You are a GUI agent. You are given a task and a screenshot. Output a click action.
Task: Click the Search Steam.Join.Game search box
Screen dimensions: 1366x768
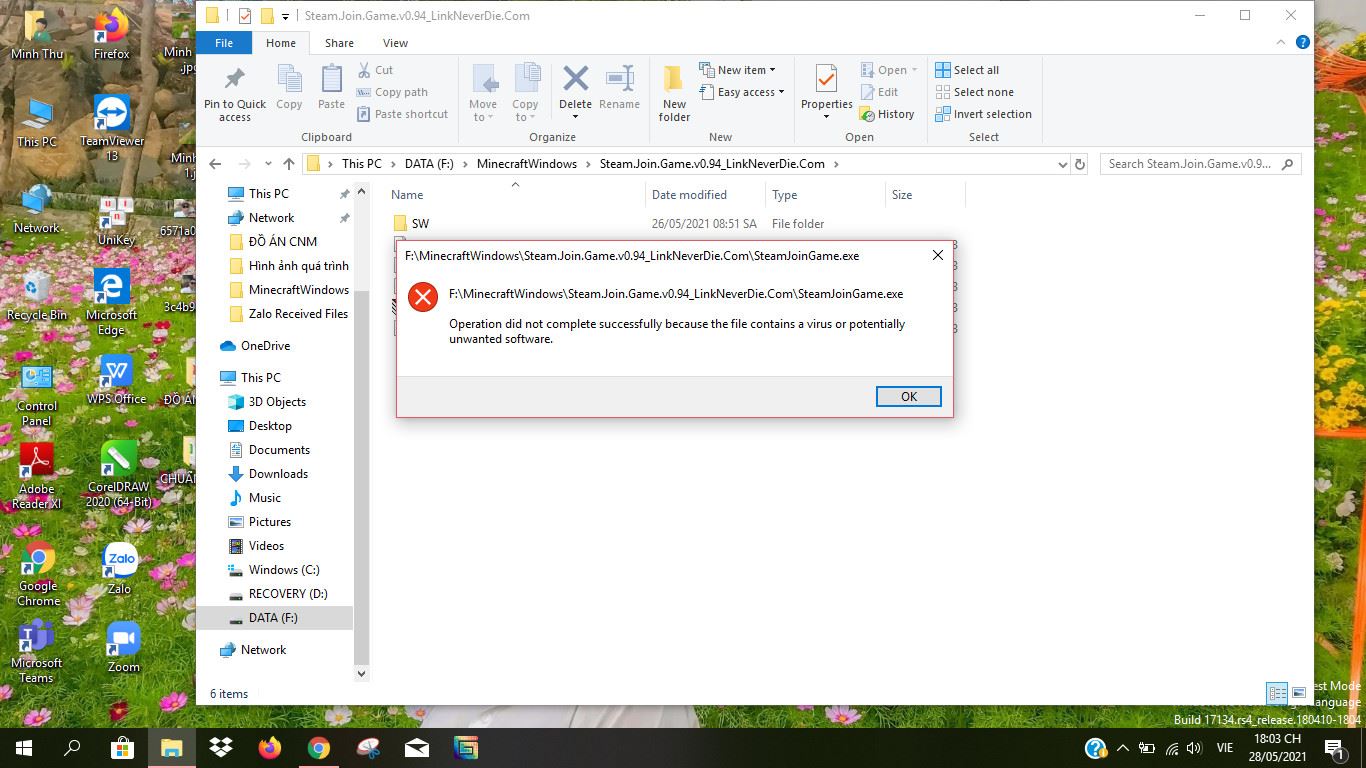click(1190, 164)
